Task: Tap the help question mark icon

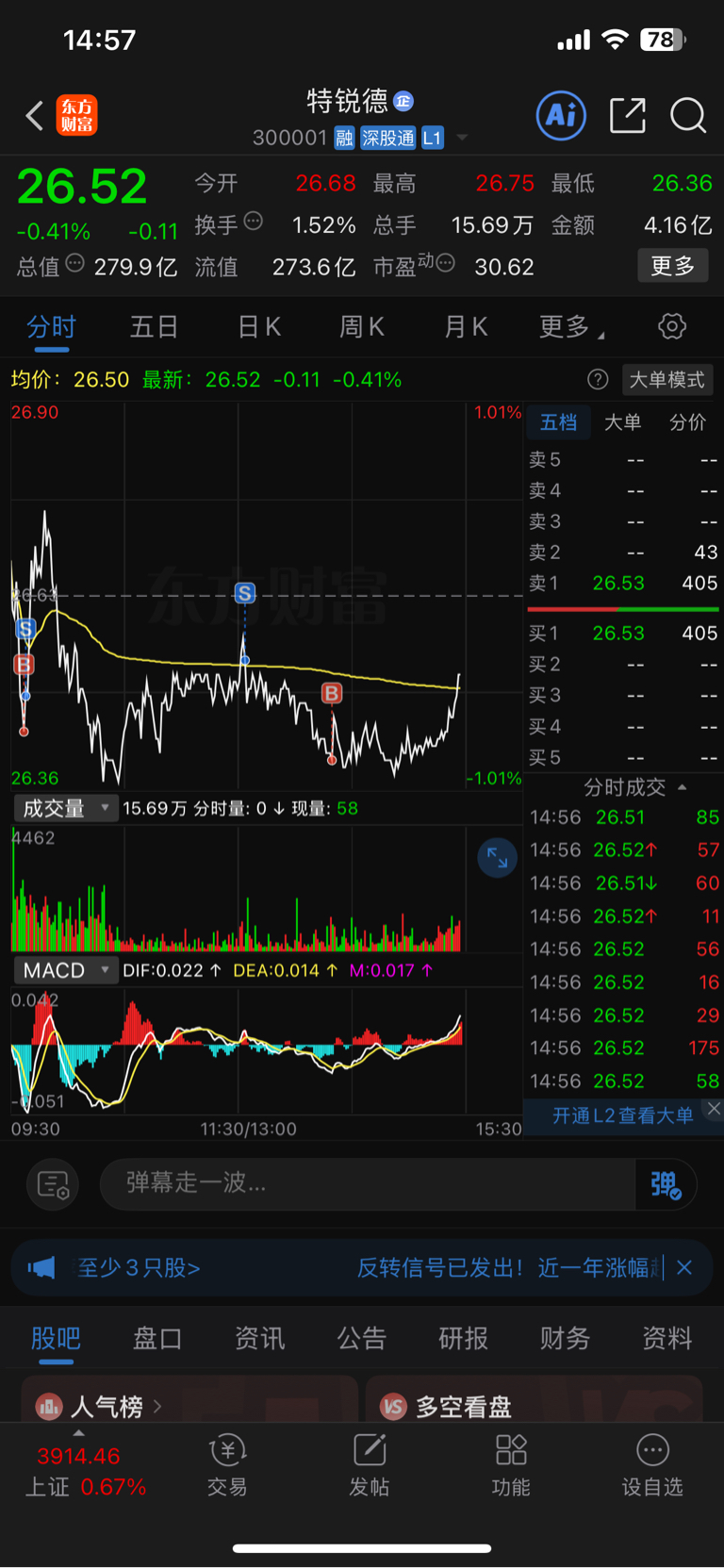Action: pyautogui.click(x=598, y=379)
